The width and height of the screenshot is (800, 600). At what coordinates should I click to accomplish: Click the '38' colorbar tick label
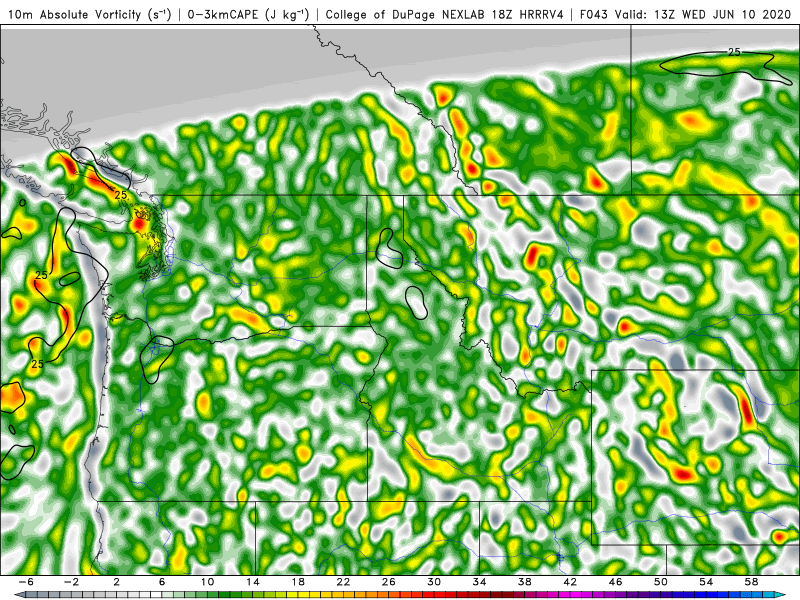[x=524, y=582]
